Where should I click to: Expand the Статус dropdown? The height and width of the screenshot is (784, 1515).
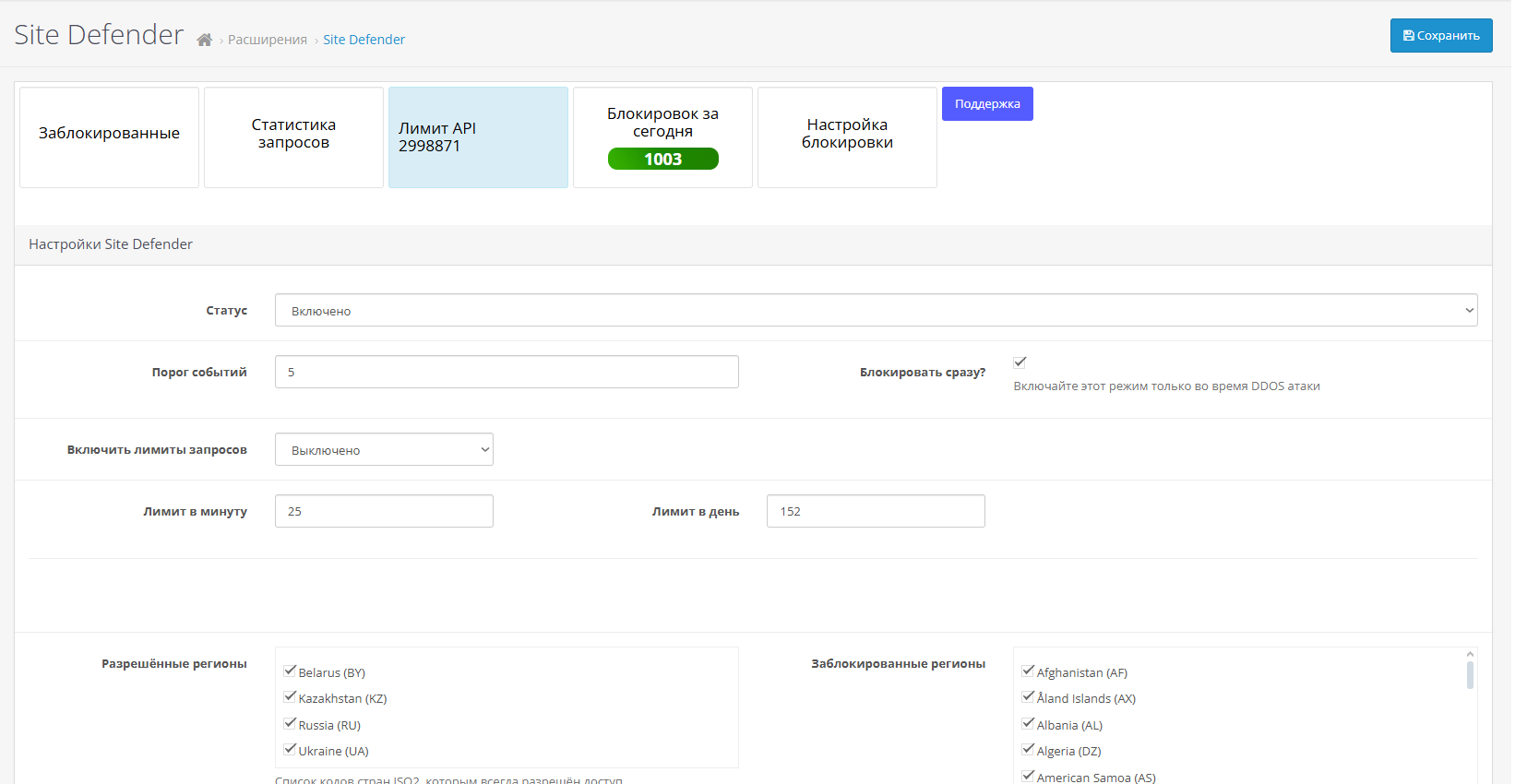click(x=876, y=311)
